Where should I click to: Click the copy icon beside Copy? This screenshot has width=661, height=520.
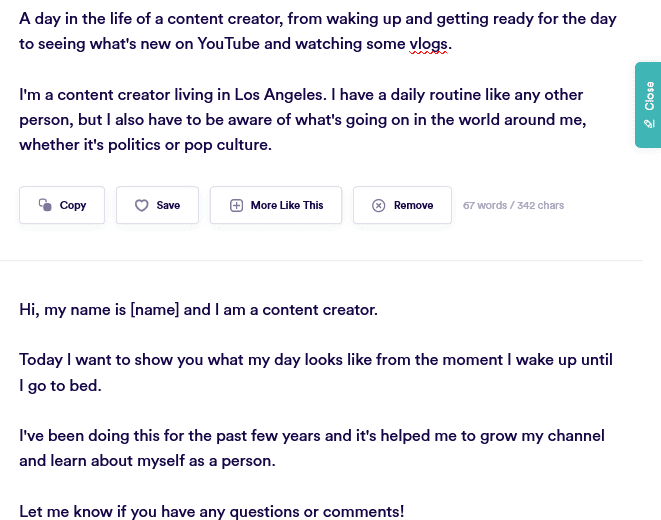point(45,205)
